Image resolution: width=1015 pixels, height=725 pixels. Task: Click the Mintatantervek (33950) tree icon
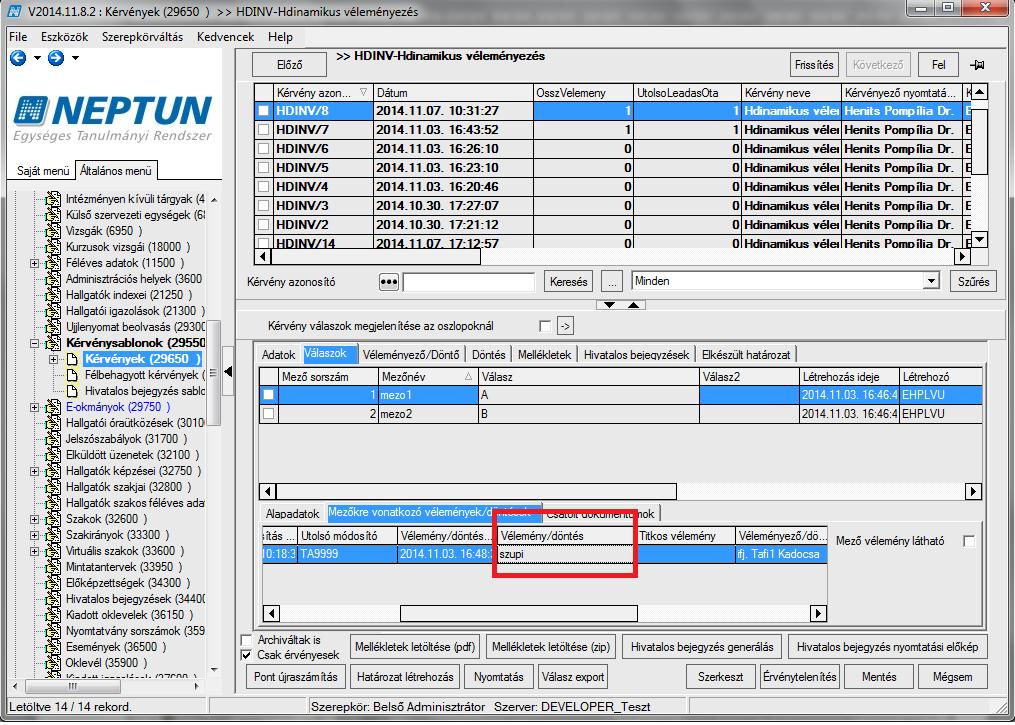53,567
